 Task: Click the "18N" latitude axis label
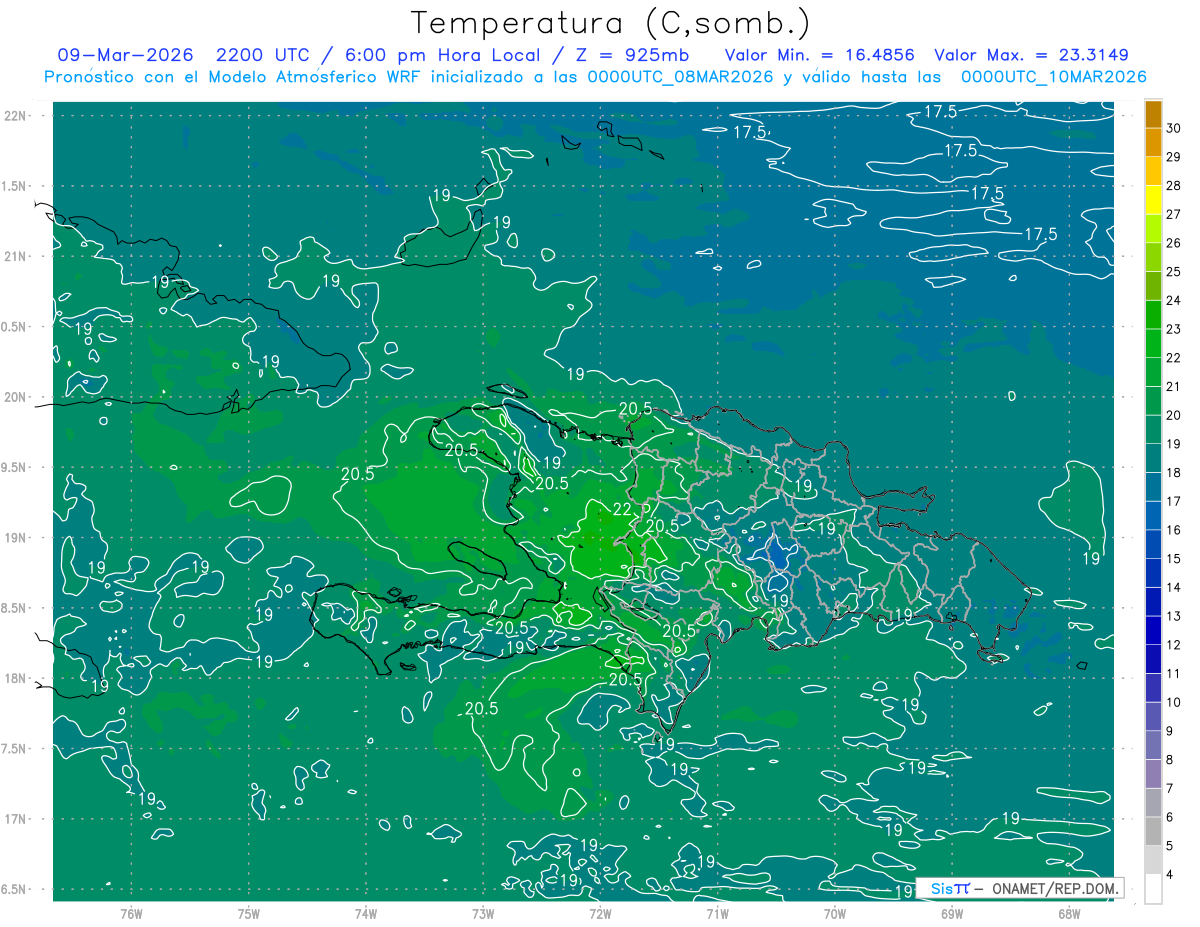(x=13, y=678)
